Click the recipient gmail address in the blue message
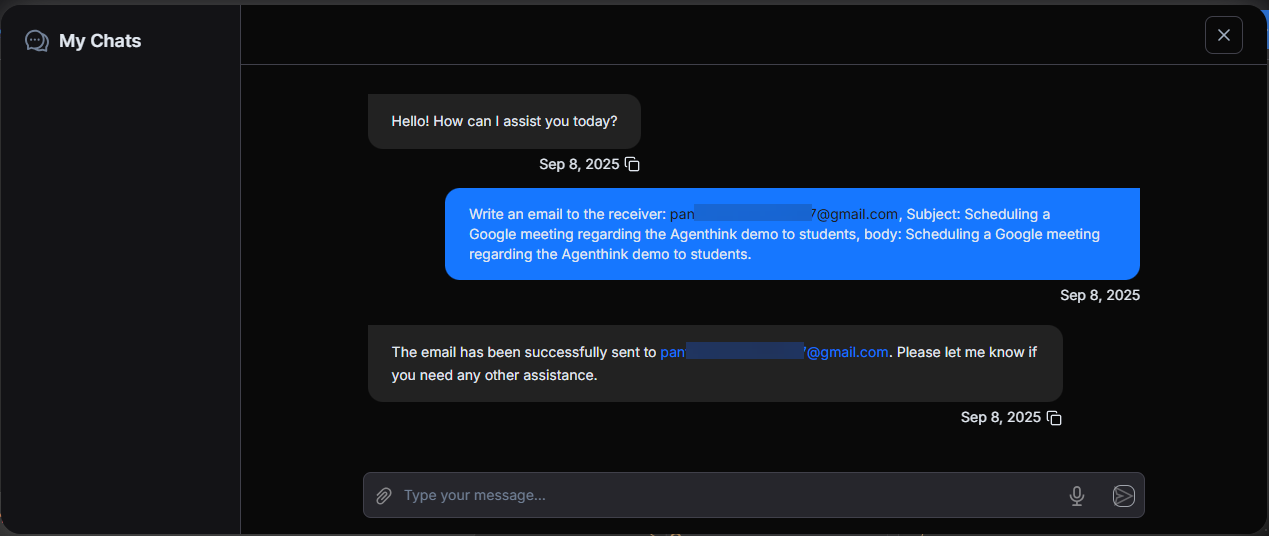Screen dimensions: 1269x536 tap(857, 214)
